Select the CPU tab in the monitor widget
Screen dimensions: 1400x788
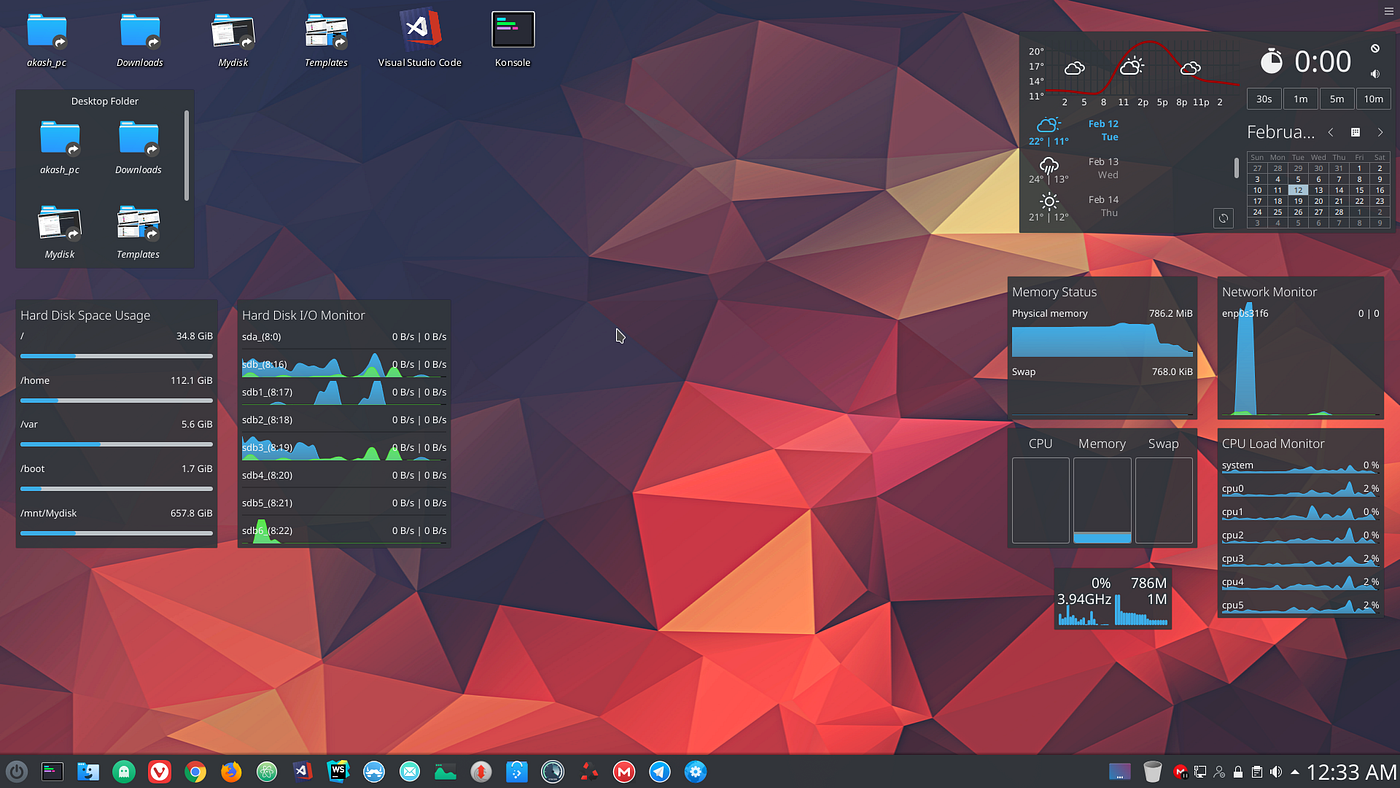[1040, 443]
